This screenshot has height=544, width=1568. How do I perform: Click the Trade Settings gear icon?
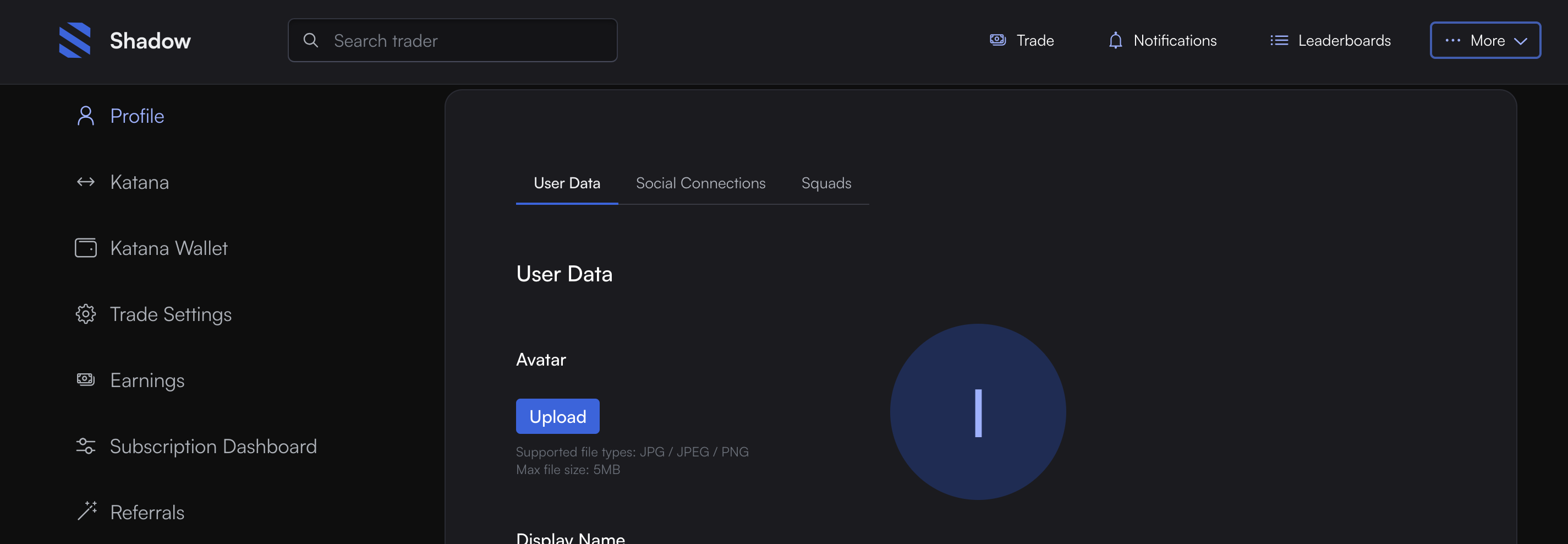(x=85, y=314)
